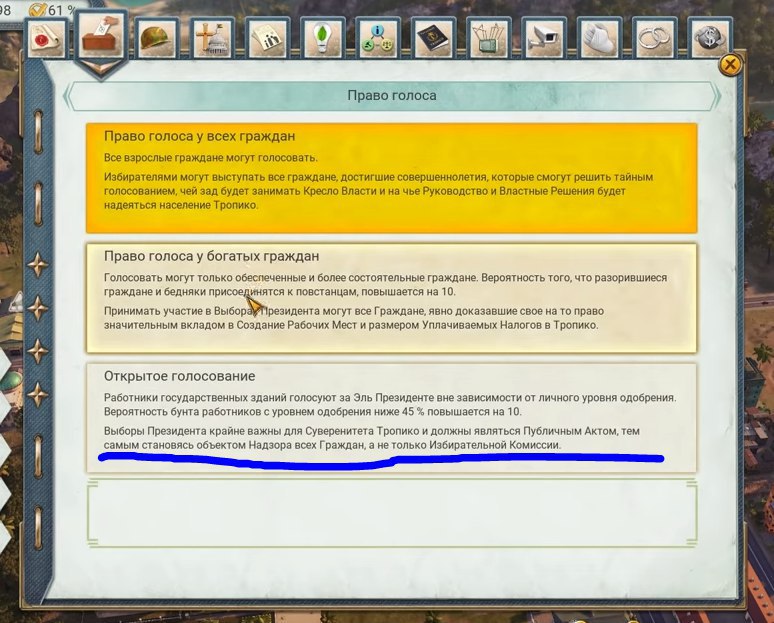Open the cross and capitol religion tab
Viewport: 774px width, 623px height.
(211, 39)
